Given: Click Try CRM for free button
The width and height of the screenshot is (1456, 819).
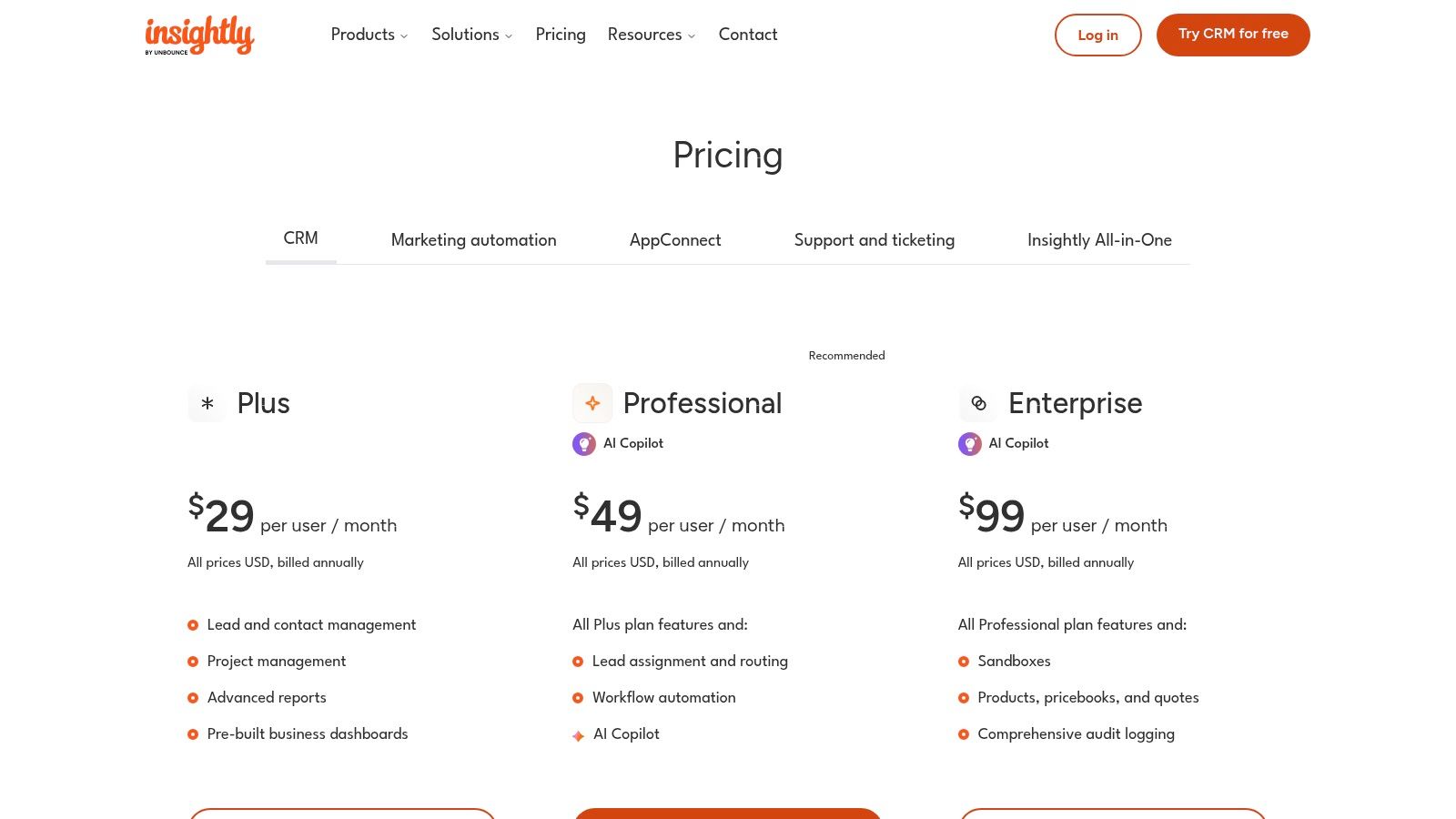Looking at the screenshot, I should click(x=1233, y=35).
